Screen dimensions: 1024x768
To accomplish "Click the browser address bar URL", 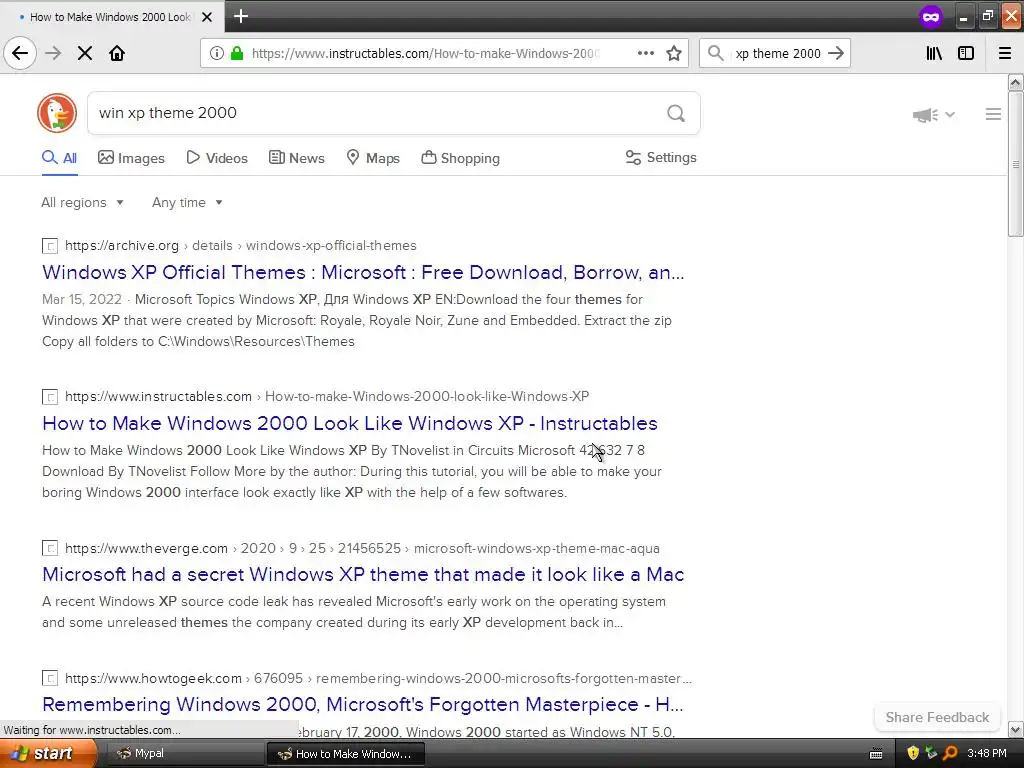I will 425,54.
